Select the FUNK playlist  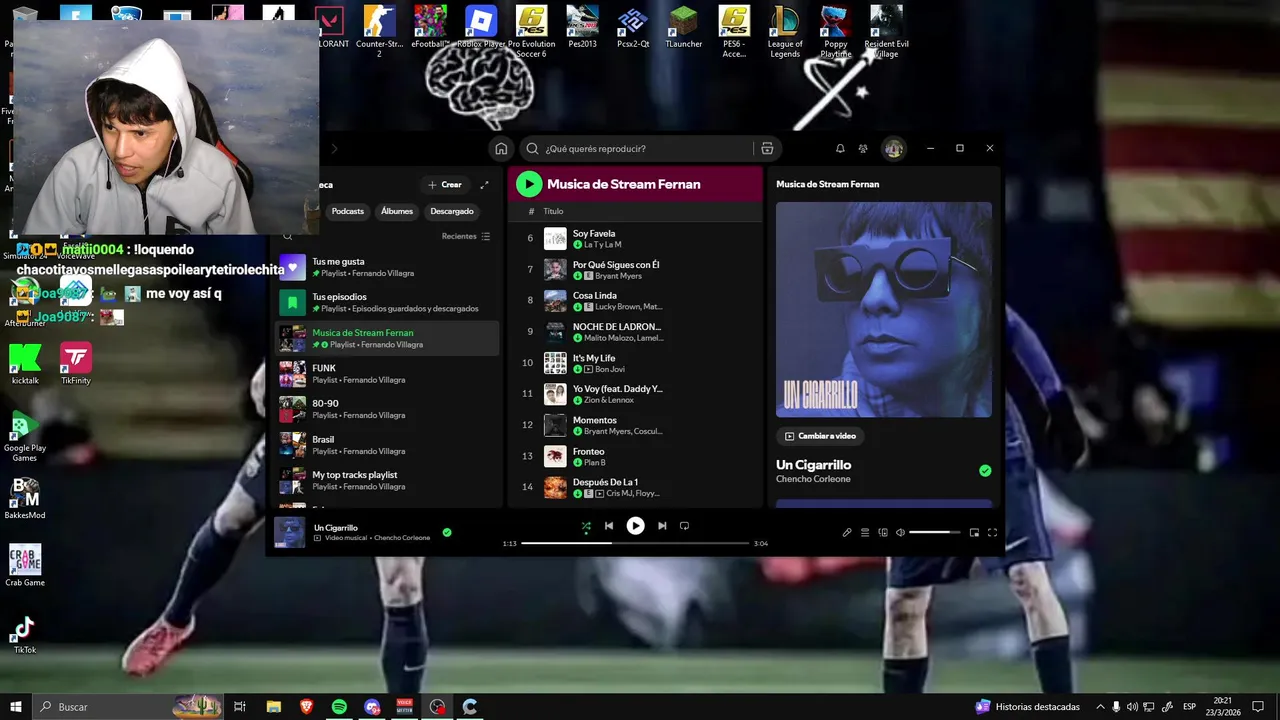click(x=388, y=374)
